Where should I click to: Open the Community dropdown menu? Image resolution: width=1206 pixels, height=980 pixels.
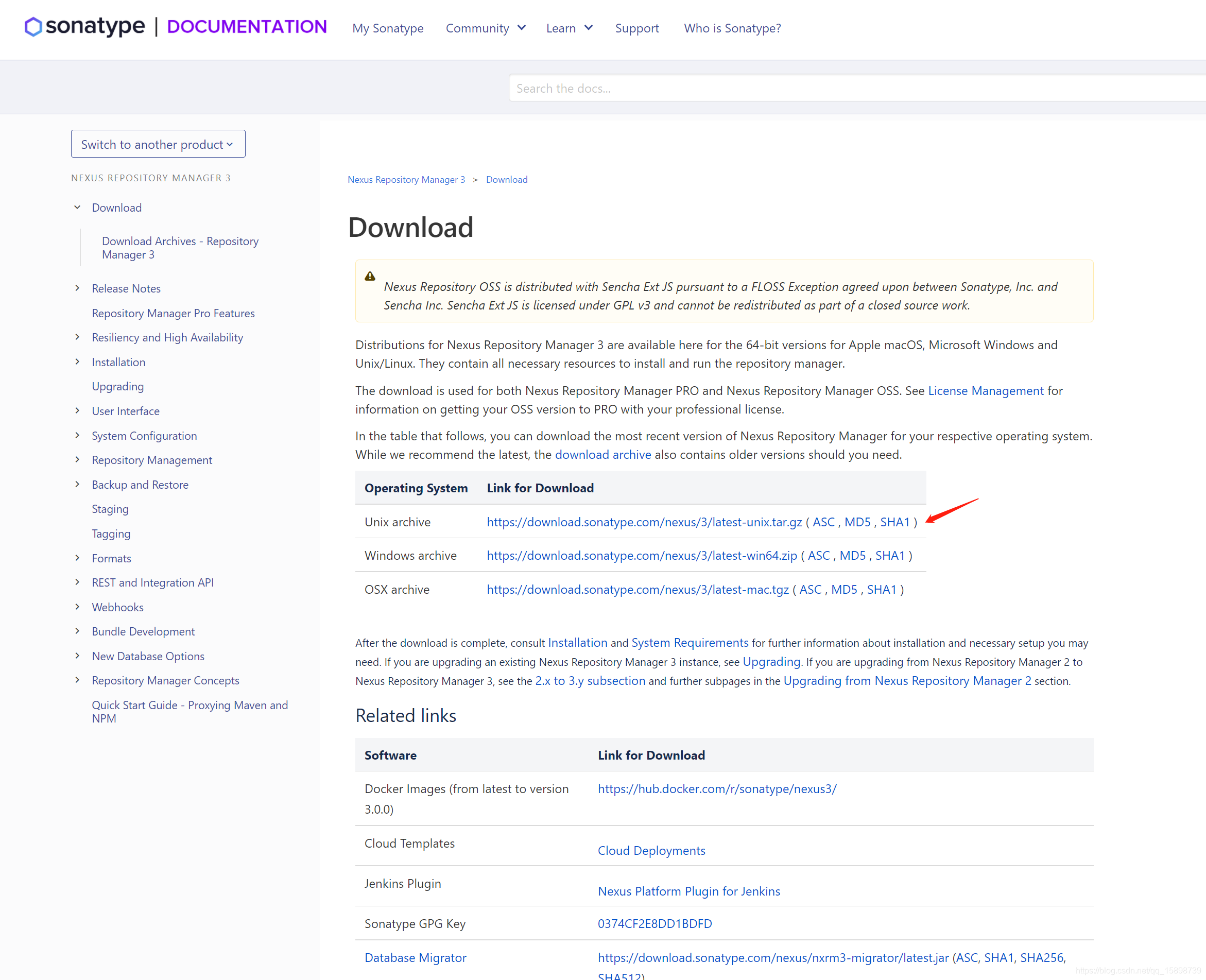click(x=485, y=28)
